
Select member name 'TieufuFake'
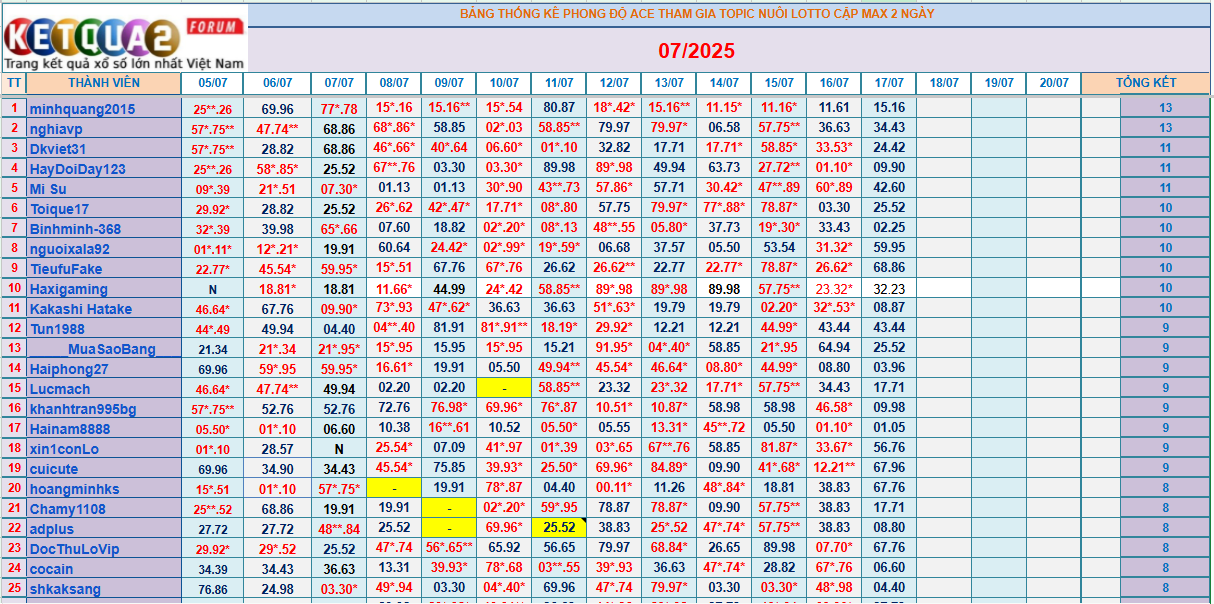[66, 269]
